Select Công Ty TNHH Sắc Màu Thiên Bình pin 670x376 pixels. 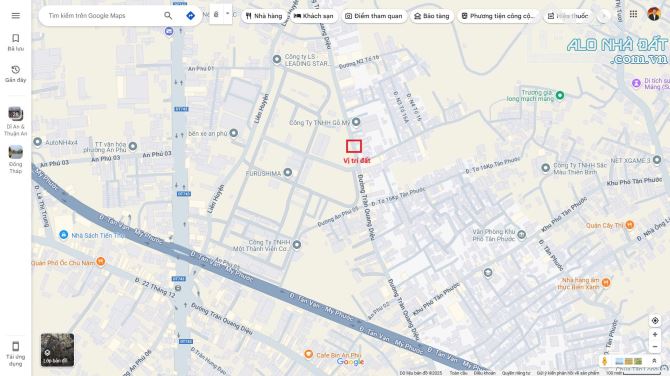tap(546, 168)
